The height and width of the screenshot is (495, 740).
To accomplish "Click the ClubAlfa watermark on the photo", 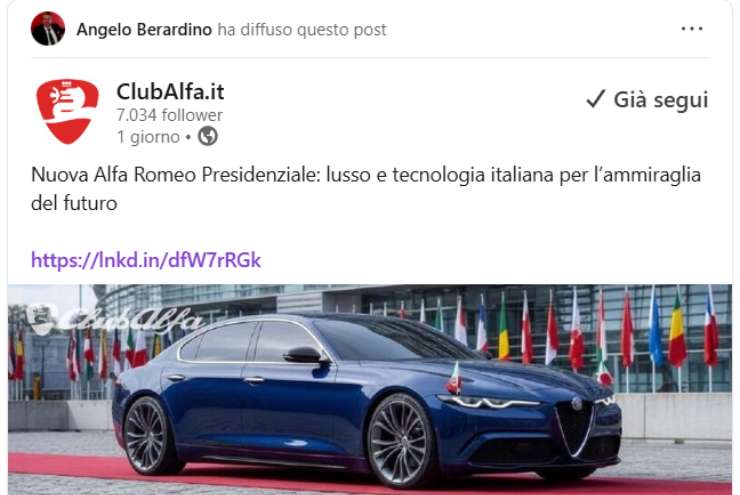I will pos(117,319).
